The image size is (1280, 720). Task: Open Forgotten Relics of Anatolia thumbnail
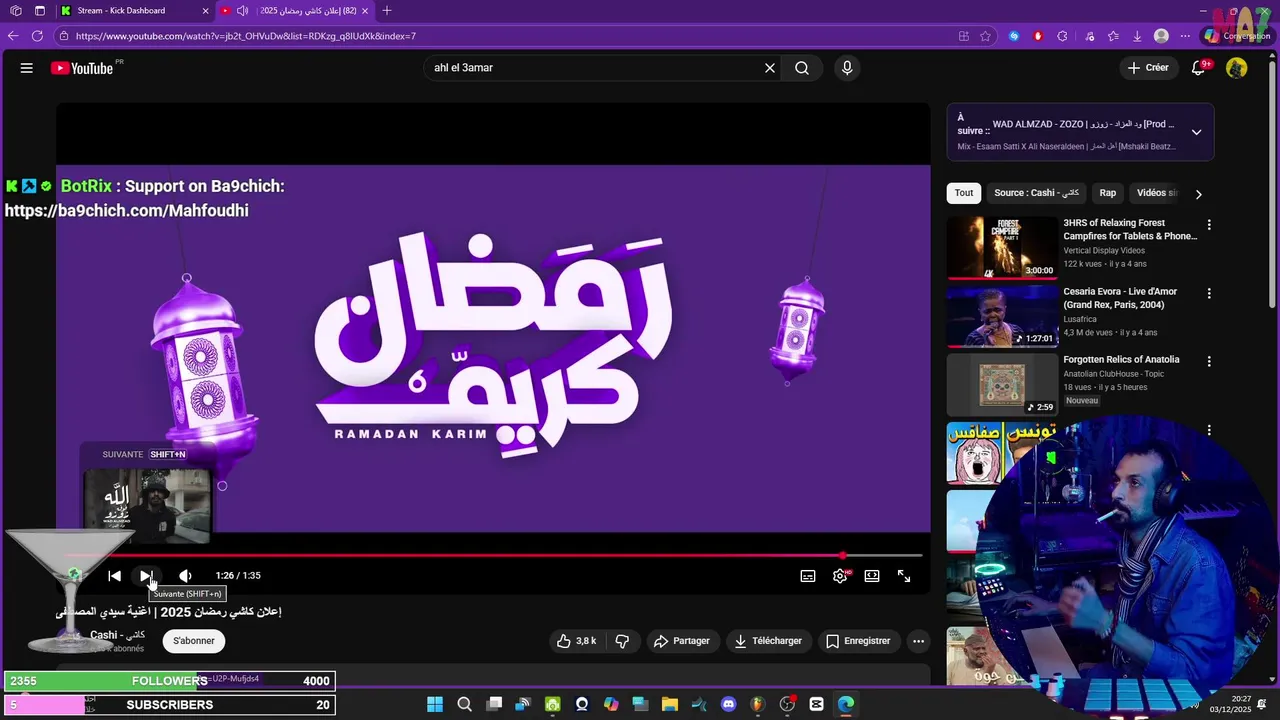(1002, 384)
